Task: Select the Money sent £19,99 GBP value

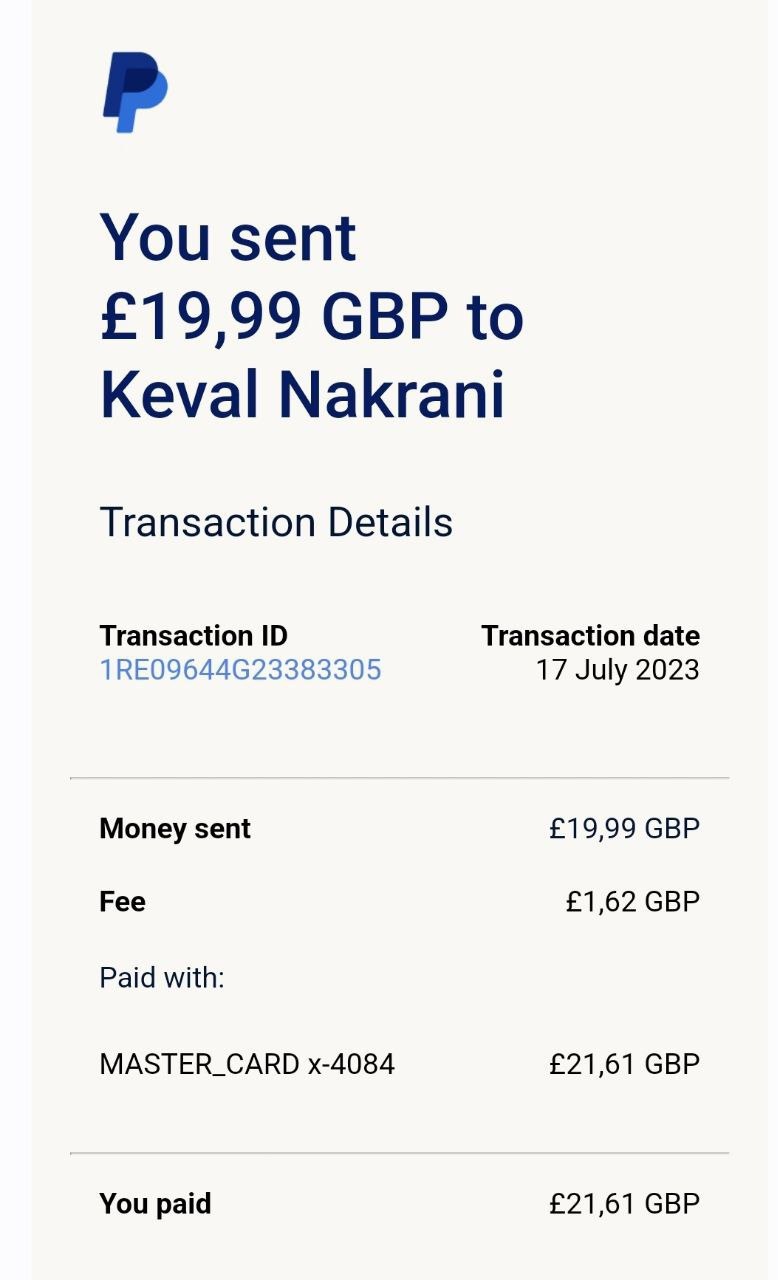Action: (624, 829)
